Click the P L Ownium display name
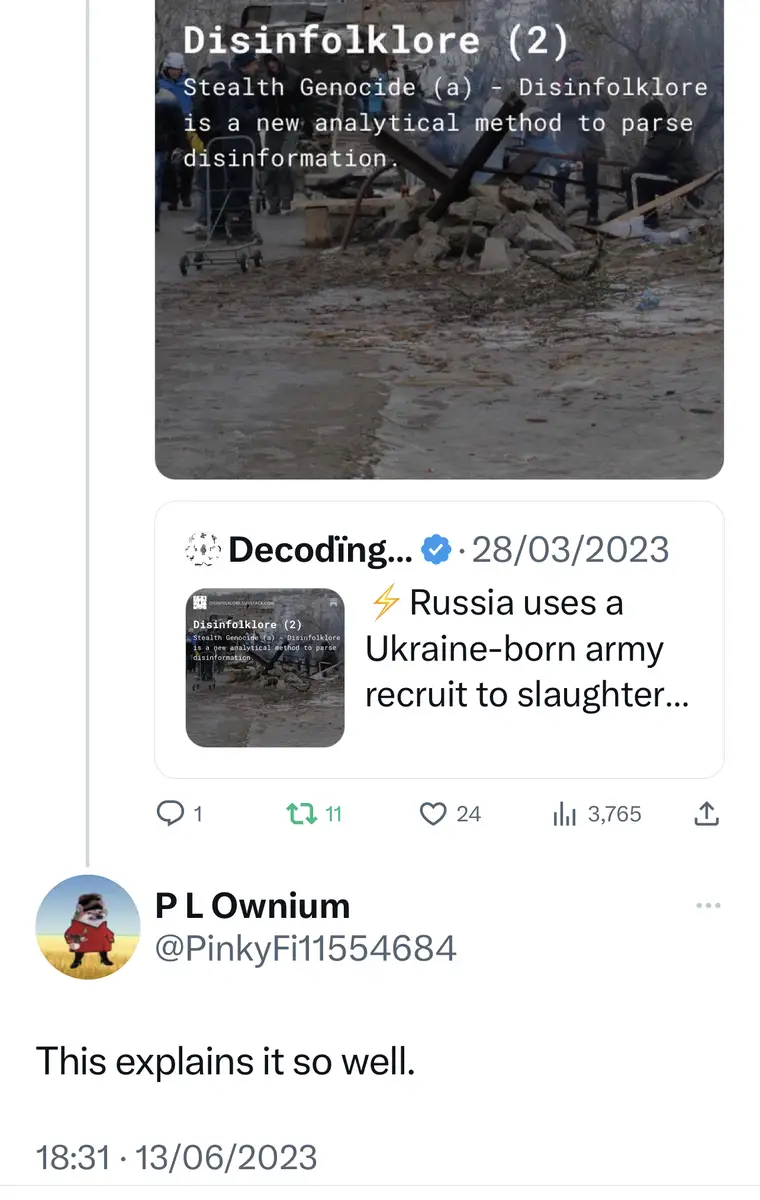760x1200 pixels. (252, 906)
